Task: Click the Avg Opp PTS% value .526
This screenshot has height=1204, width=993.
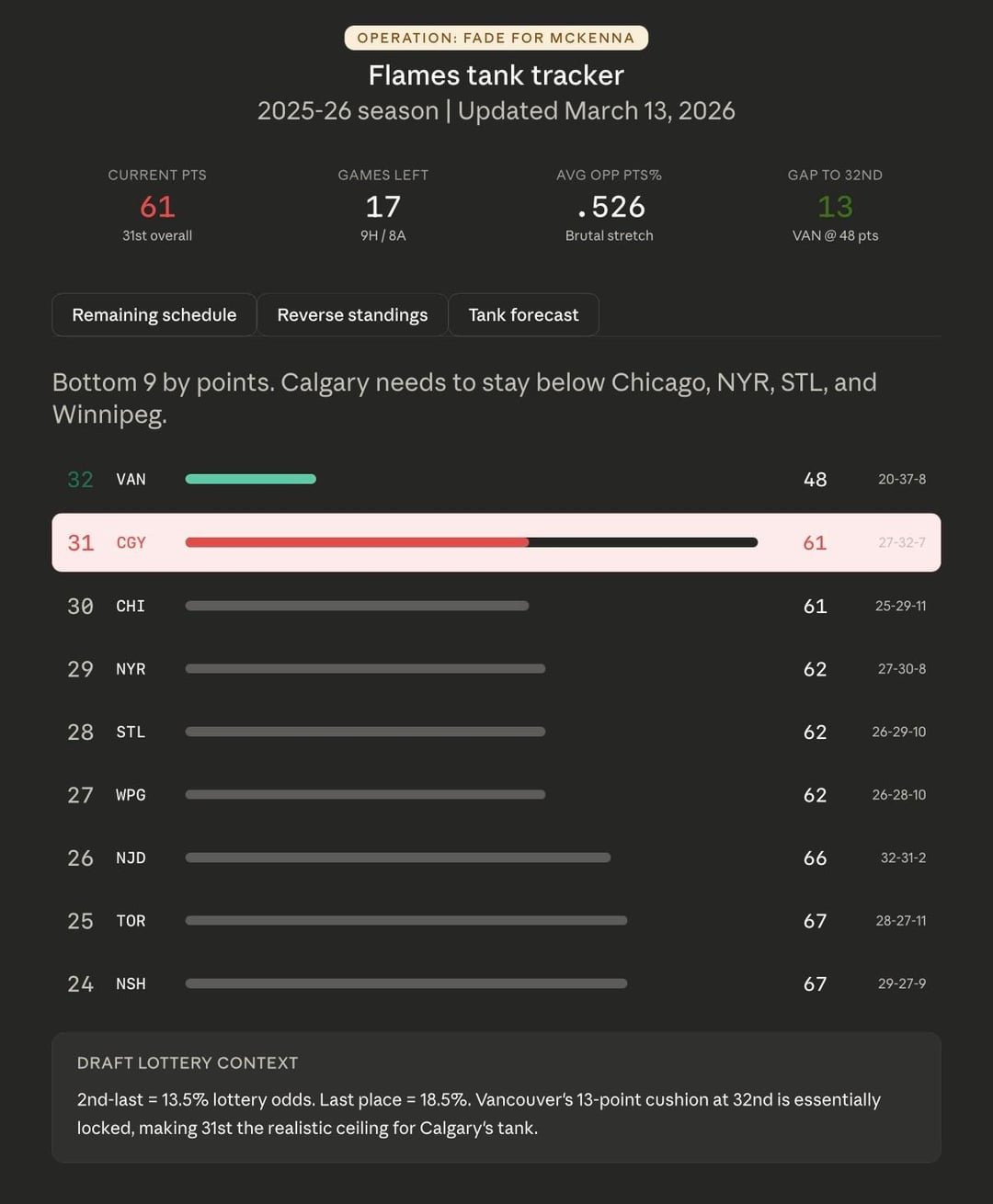Action: pyautogui.click(x=610, y=207)
